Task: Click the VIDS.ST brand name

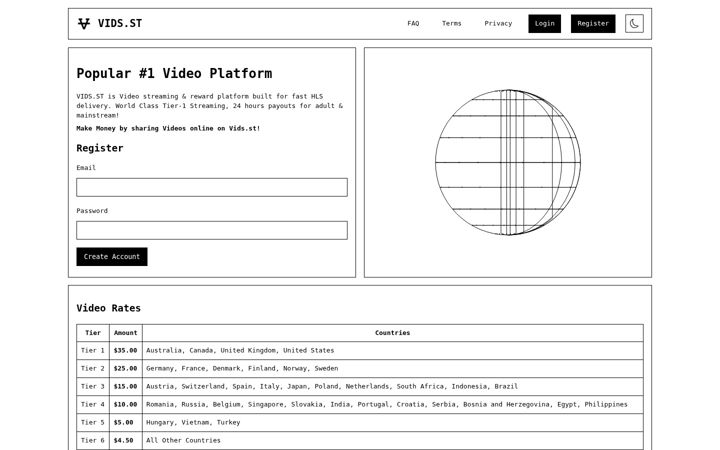Action: pyautogui.click(x=120, y=23)
